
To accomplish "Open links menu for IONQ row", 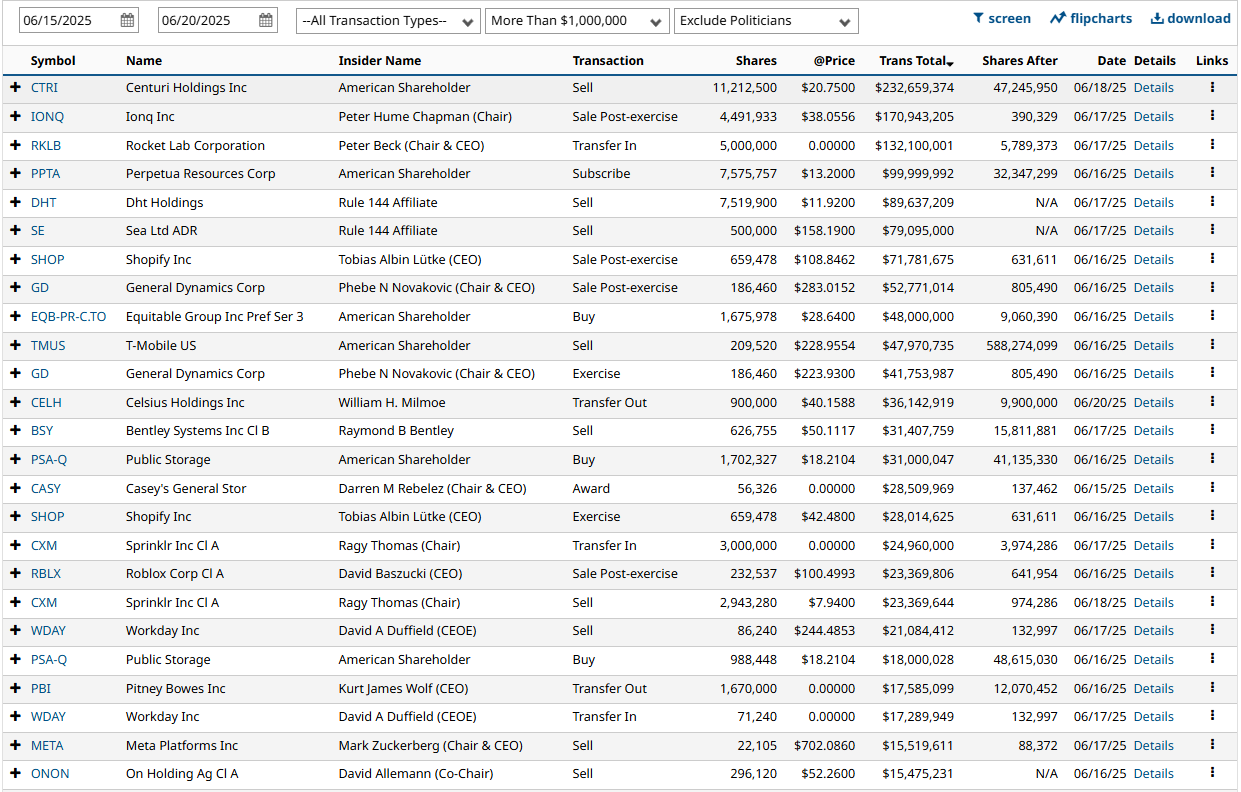I will [1212, 116].
